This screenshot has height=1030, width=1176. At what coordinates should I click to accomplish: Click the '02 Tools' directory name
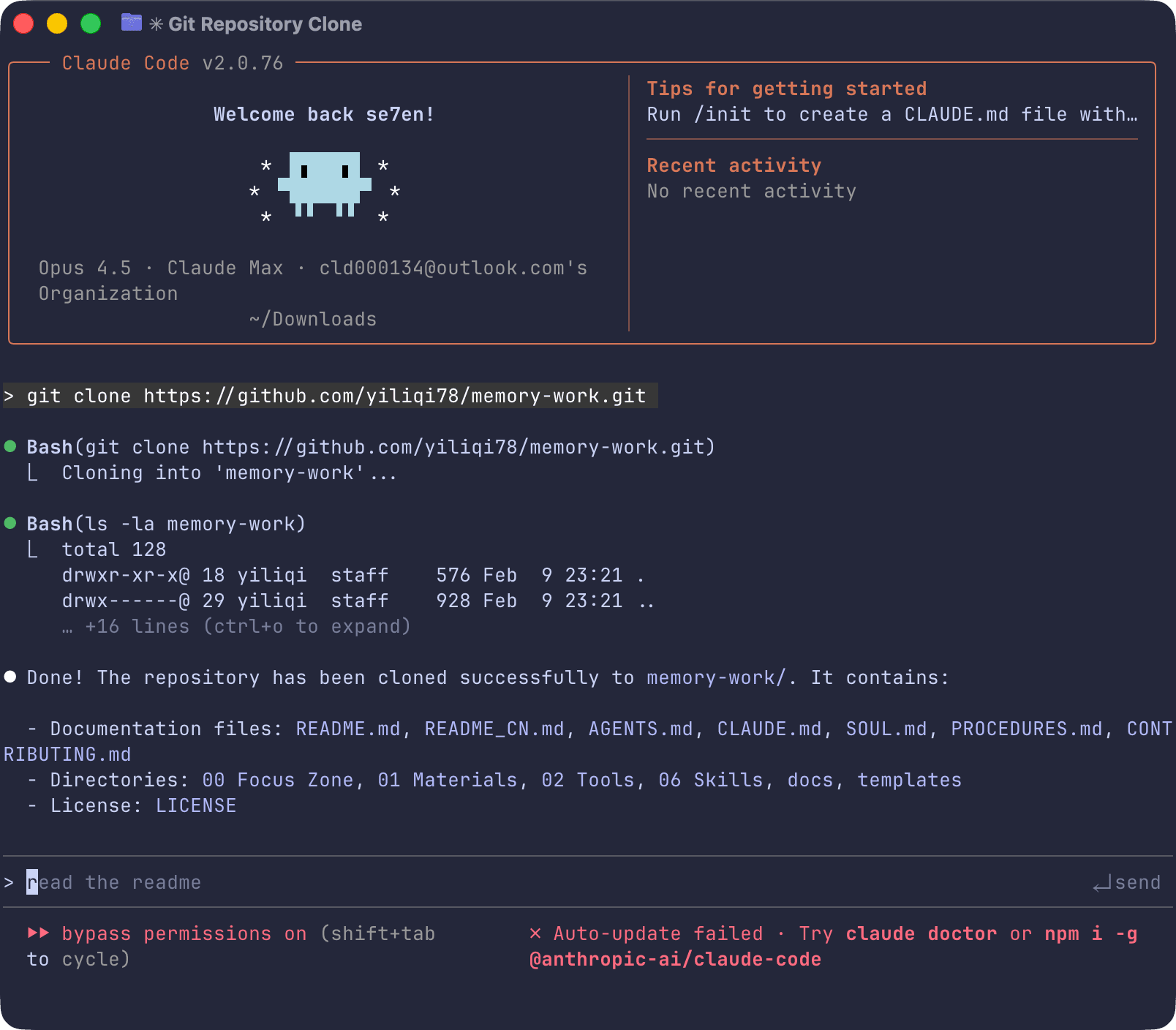[x=588, y=781]
